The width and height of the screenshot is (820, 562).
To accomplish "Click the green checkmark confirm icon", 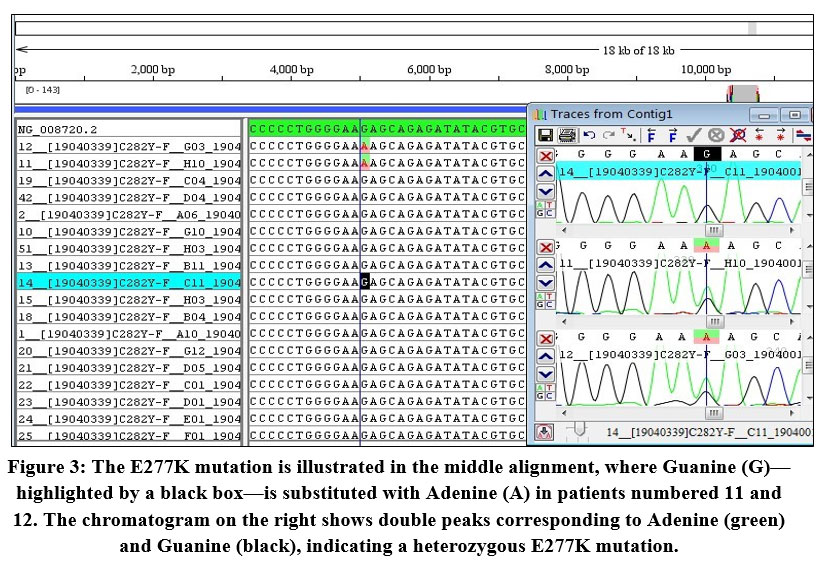I will [x=693, y=135].
